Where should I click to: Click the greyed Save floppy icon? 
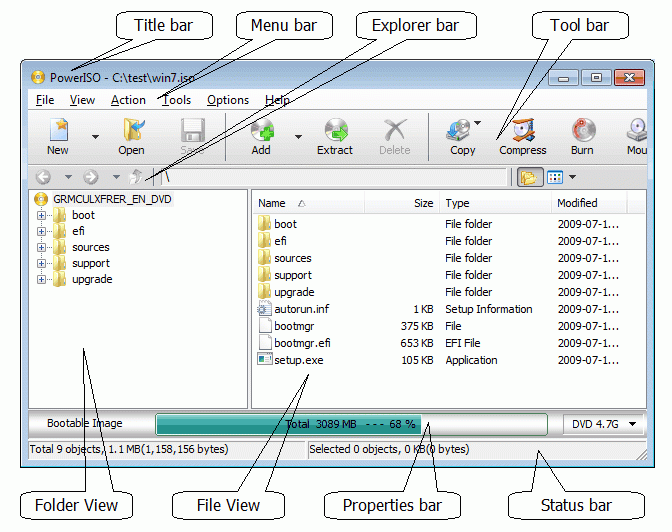(192, 130)
